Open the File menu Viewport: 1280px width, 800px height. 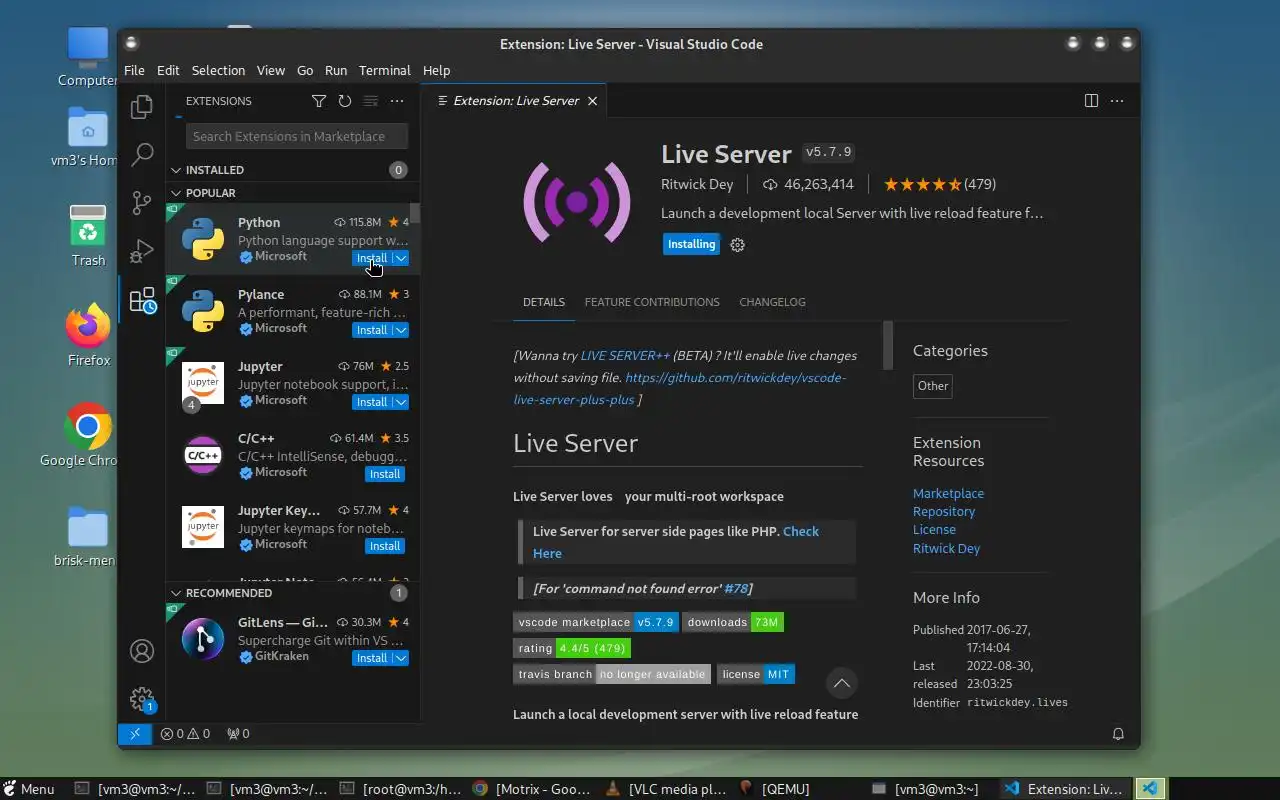(134, 71)
